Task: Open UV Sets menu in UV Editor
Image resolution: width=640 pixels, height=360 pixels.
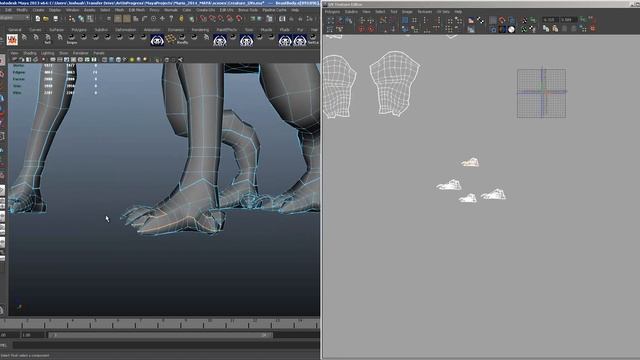Action: tap(443, 12)
